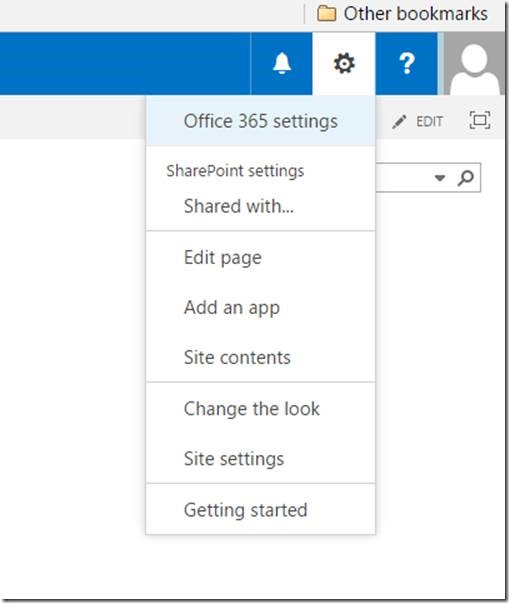This screenshot has height=603, width=509.
Task: Click the settings gear icon
Action: pos(344,63)
